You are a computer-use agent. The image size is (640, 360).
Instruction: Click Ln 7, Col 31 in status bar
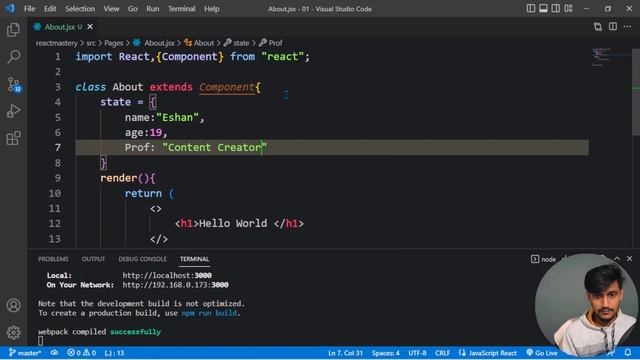pos(345,353)
